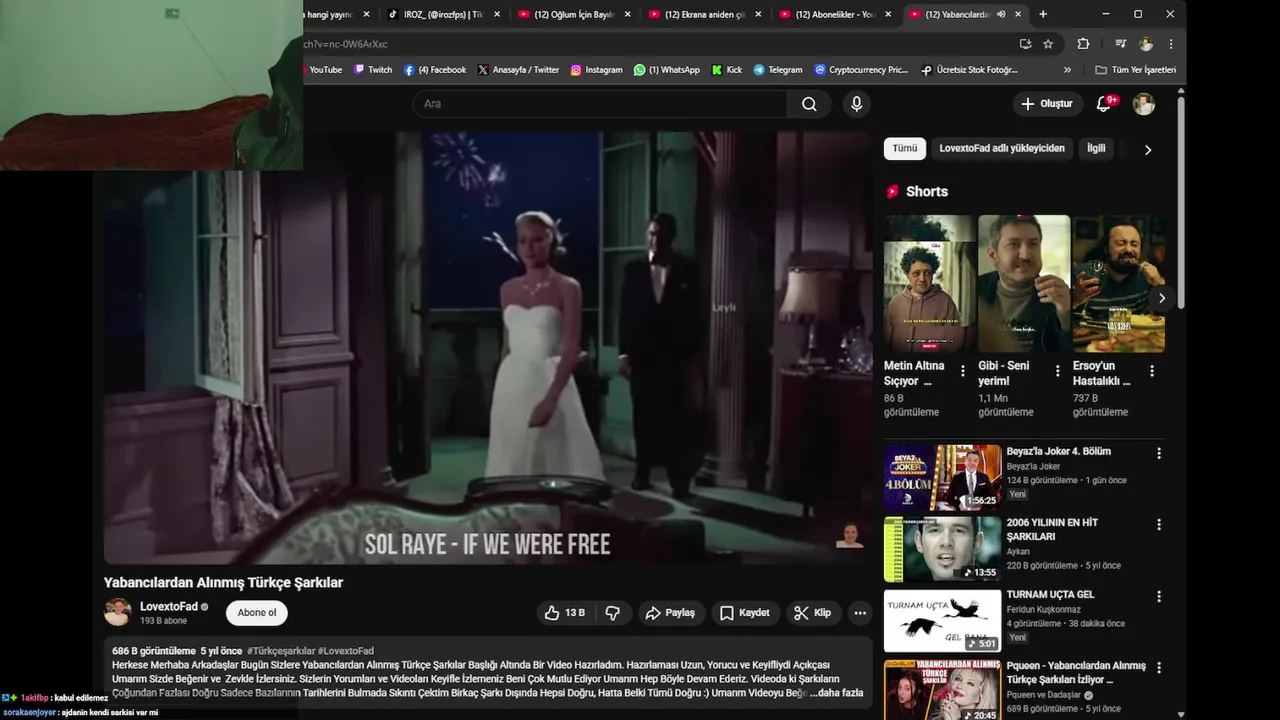Subscribe with Abone ol button
Screen dimensions: 1280x720
257,613
